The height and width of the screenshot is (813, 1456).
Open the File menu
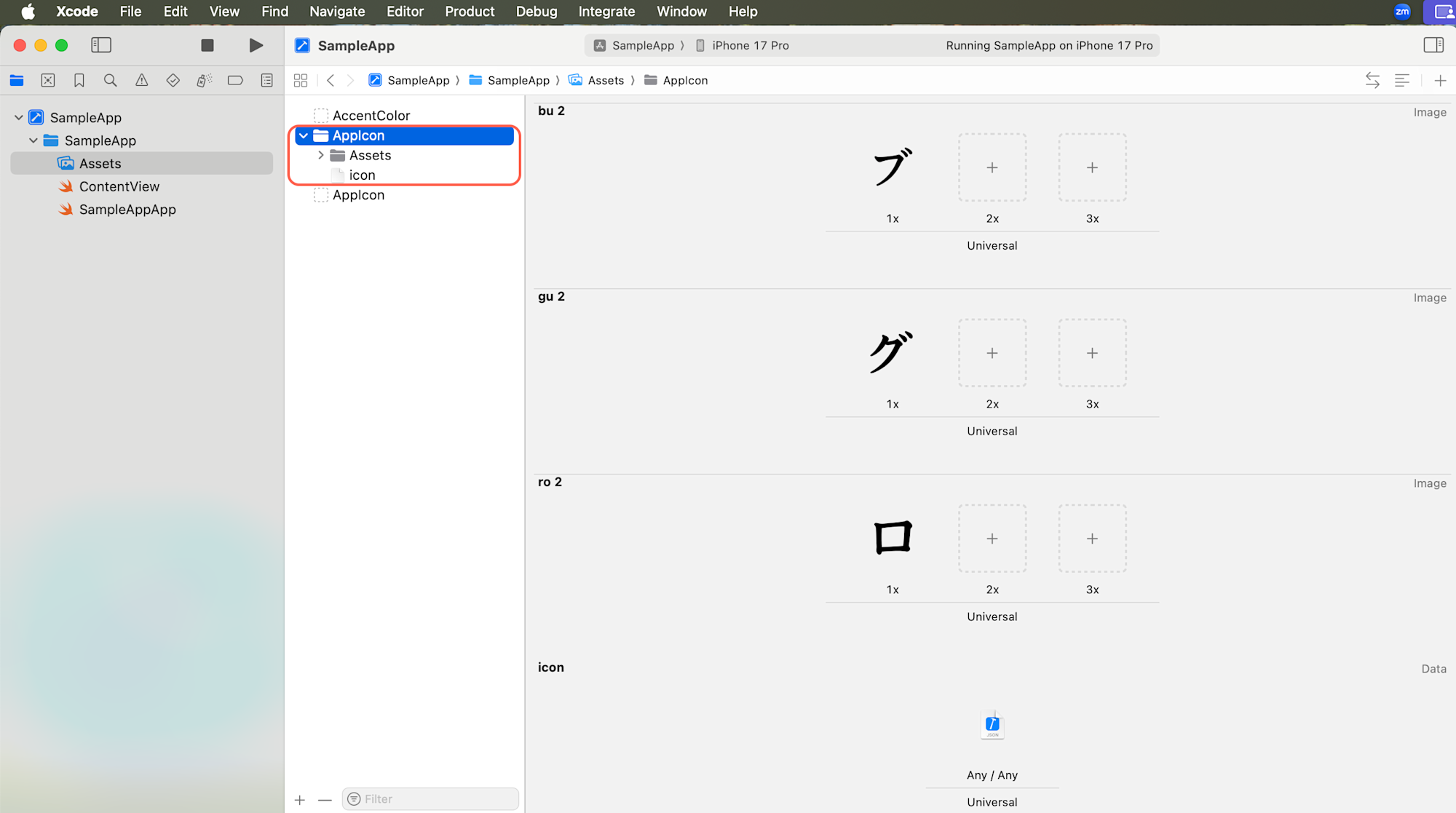130,12
